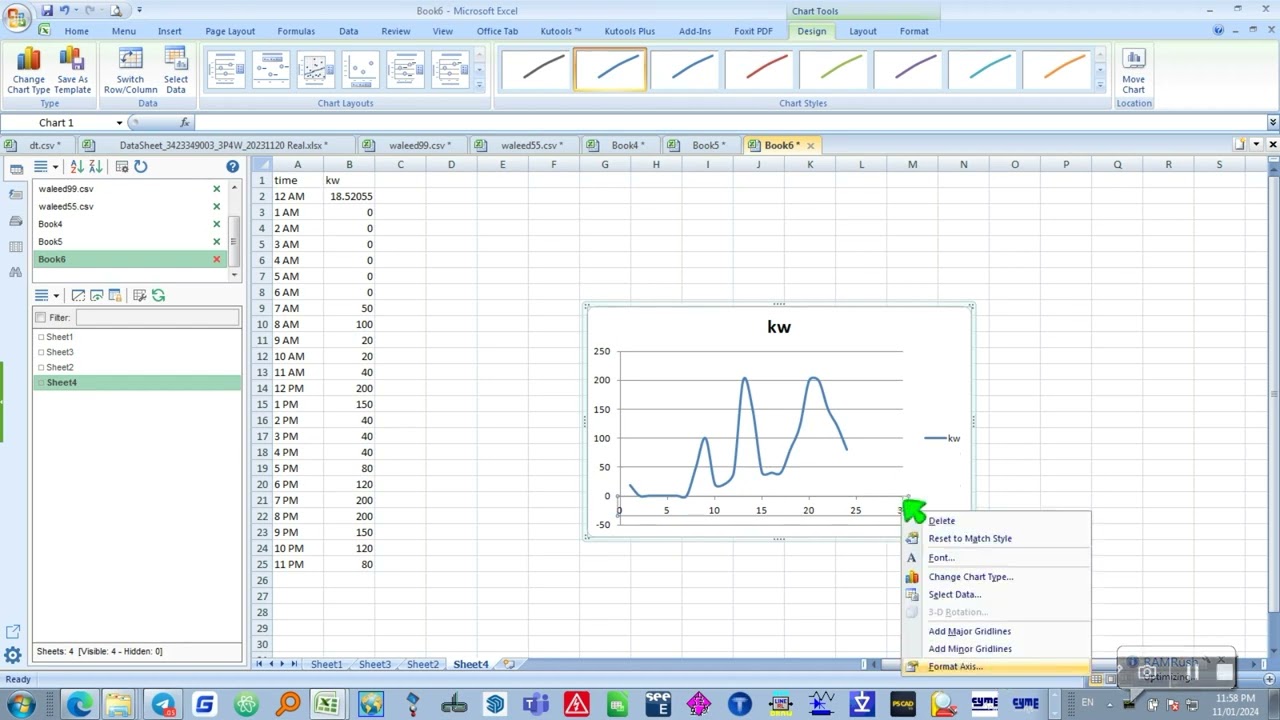Select the orange line chart style
This screenshot has width=1280, height=720.
[1059, 69]
